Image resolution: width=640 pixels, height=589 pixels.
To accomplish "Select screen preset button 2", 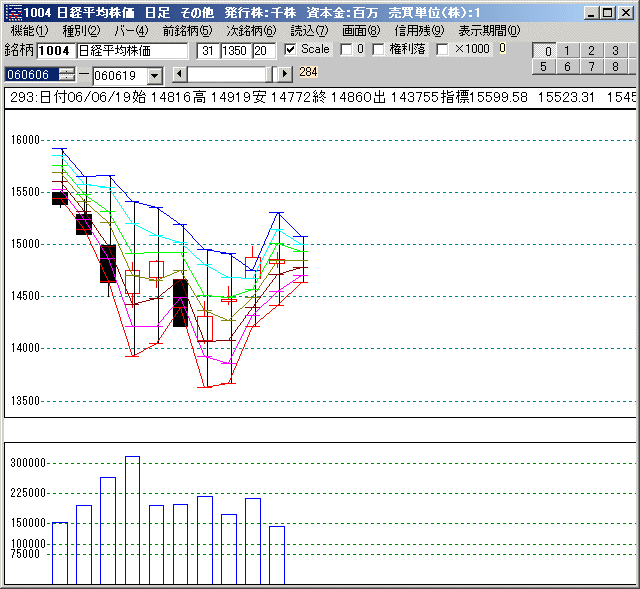I will point(591,51).
